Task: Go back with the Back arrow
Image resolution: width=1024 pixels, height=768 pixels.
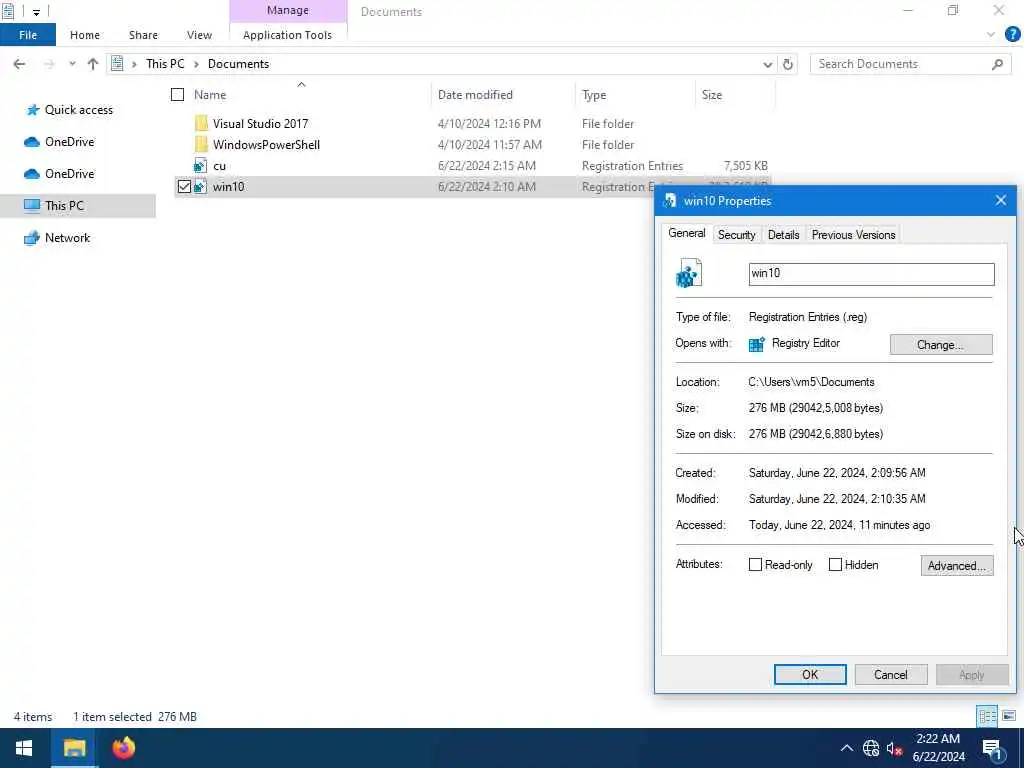Action: tap(19, 64)
